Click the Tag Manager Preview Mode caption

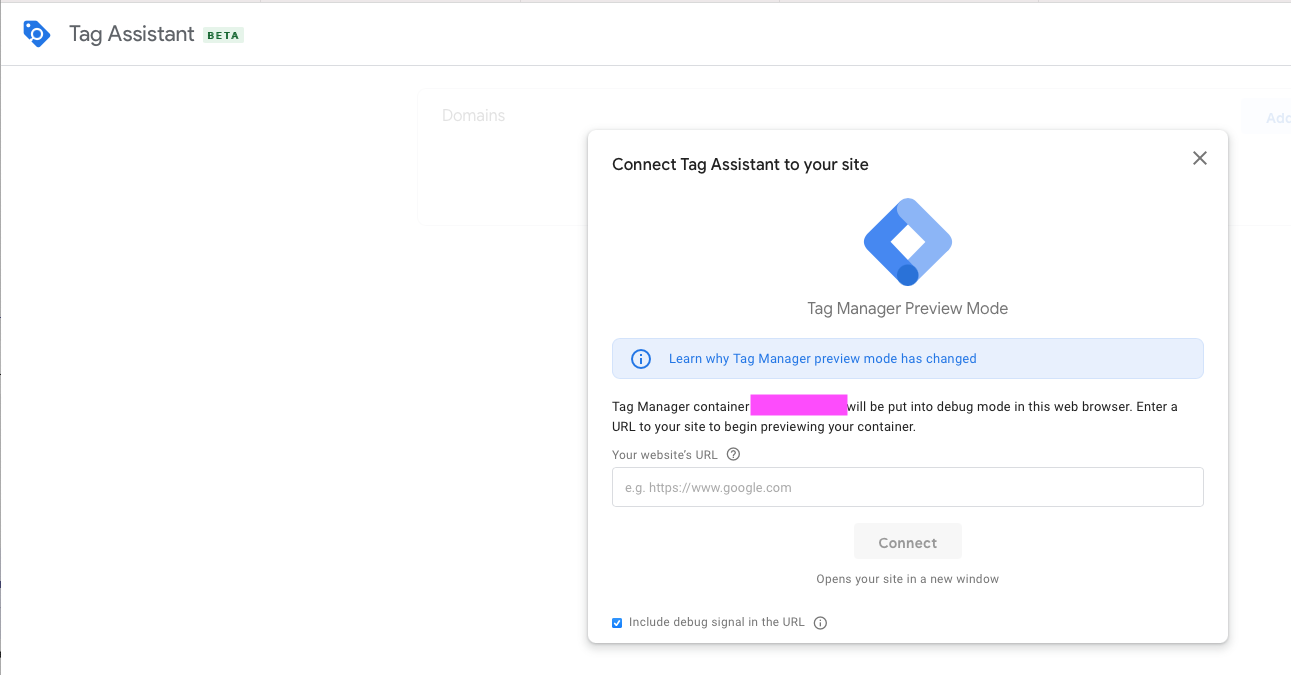[x=907, y=309]
